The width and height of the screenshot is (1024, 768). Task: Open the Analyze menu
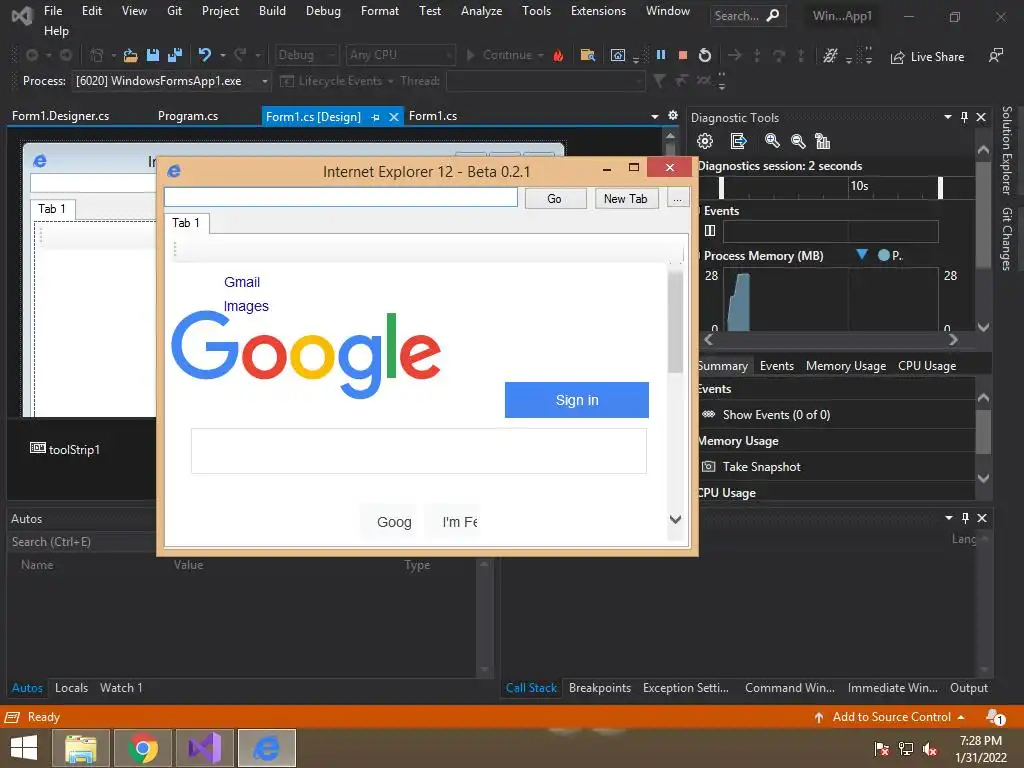[481, 10]
